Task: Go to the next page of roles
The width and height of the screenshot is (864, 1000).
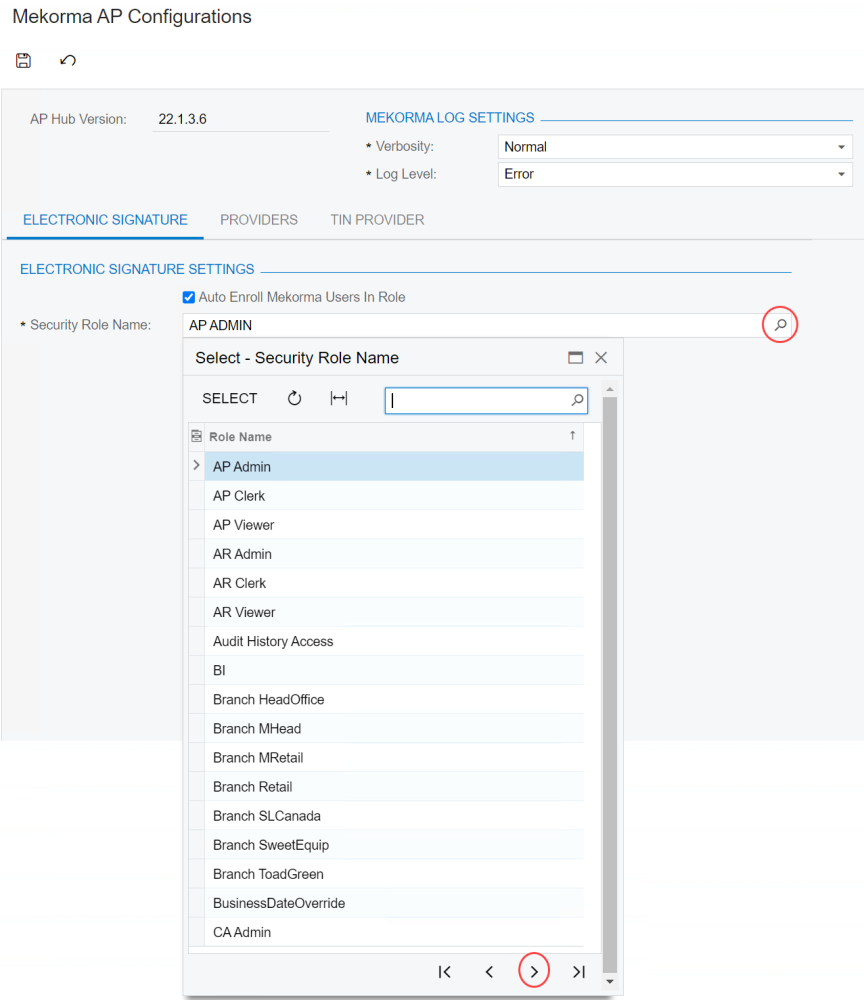Action: pyautogui.click(x=534, y=972)
